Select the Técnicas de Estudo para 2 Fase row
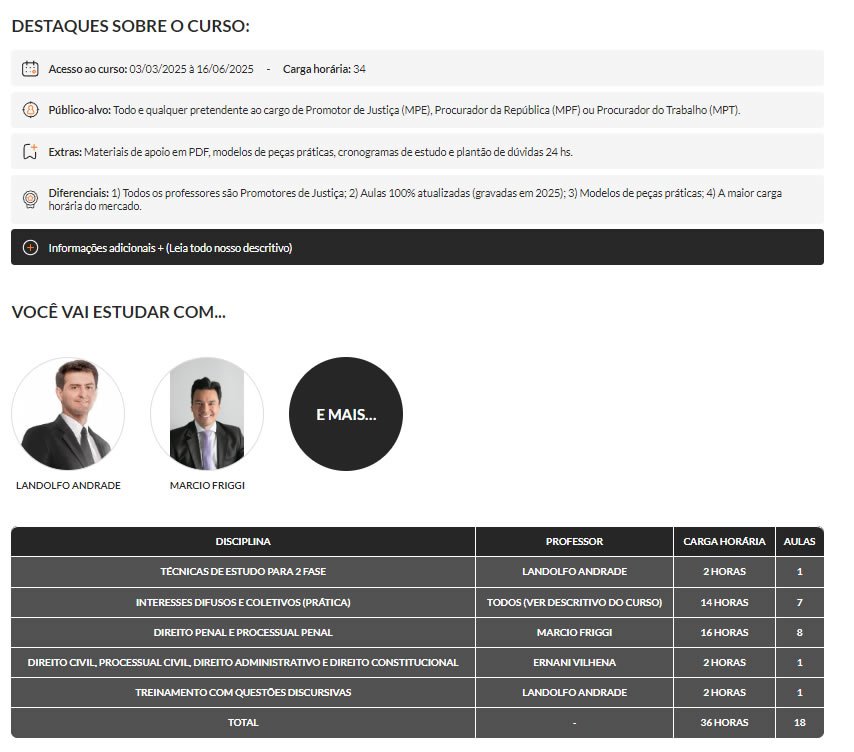This screenshot has width=854, height=752. coord(243,572)
